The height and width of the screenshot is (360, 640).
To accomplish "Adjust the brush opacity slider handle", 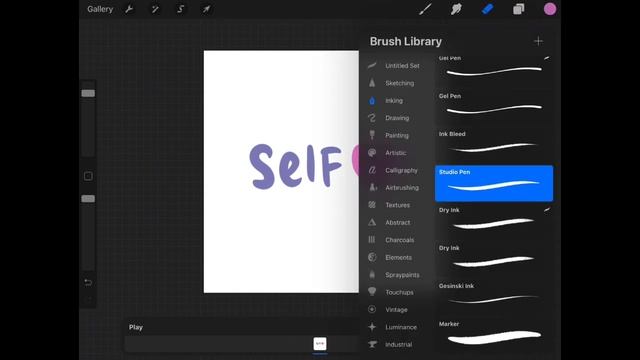I will (88, 199).
